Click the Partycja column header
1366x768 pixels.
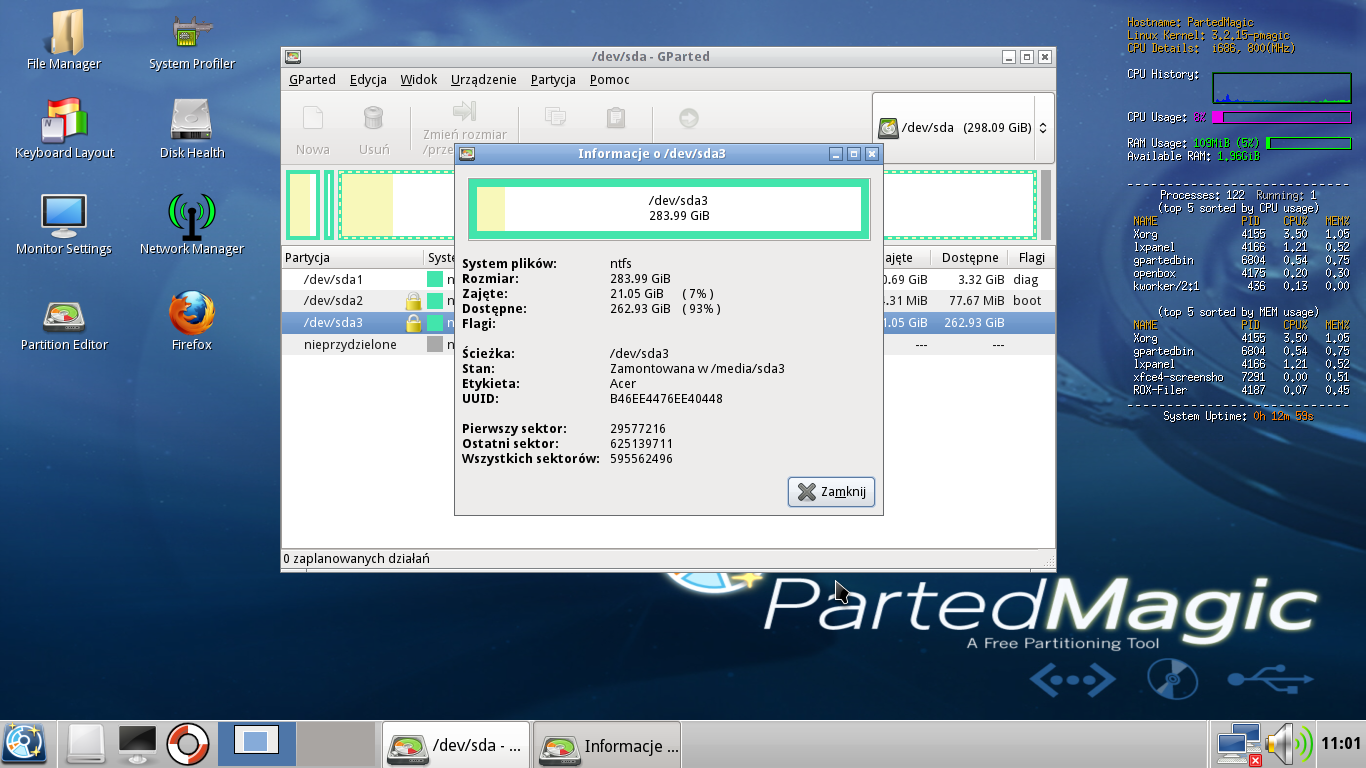(x=352, y=258)
